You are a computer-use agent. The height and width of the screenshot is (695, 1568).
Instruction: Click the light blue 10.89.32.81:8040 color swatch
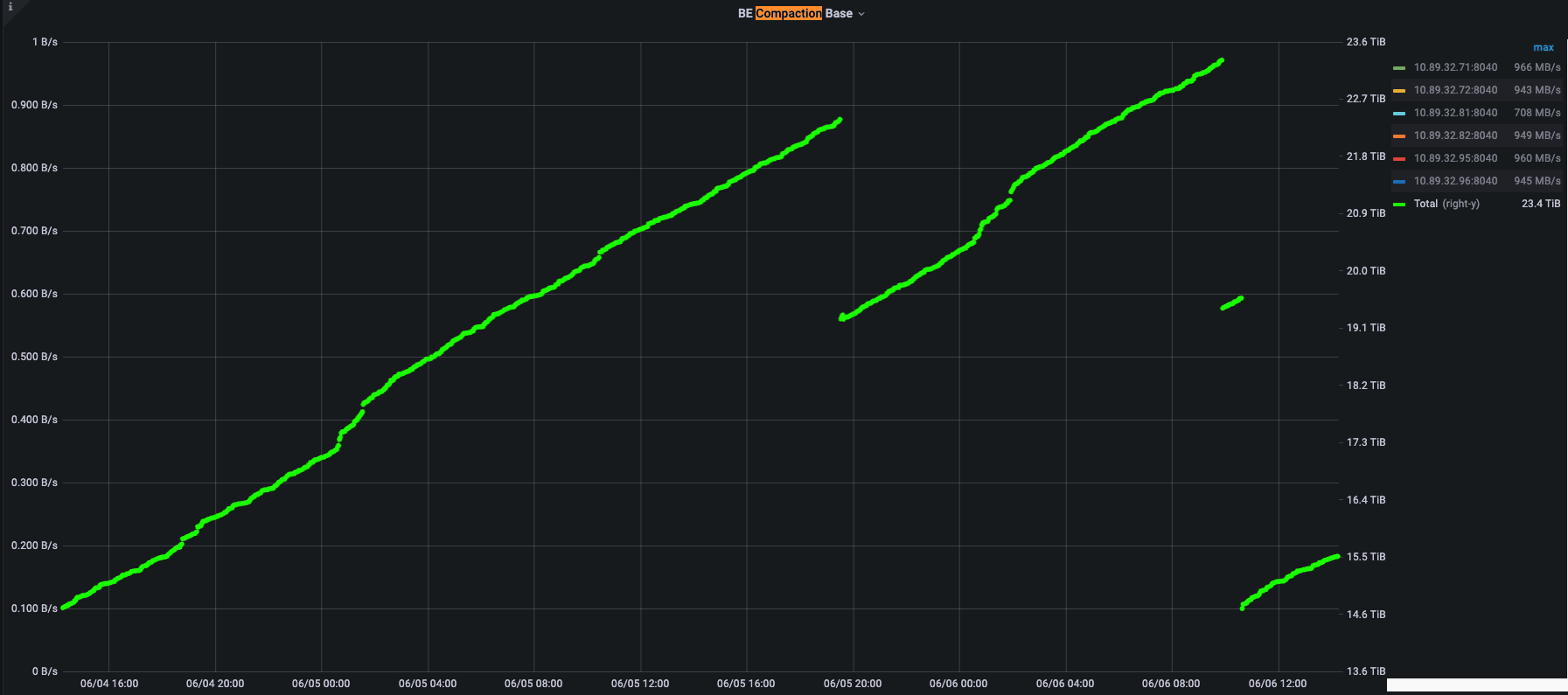(x=1399, y=114)
